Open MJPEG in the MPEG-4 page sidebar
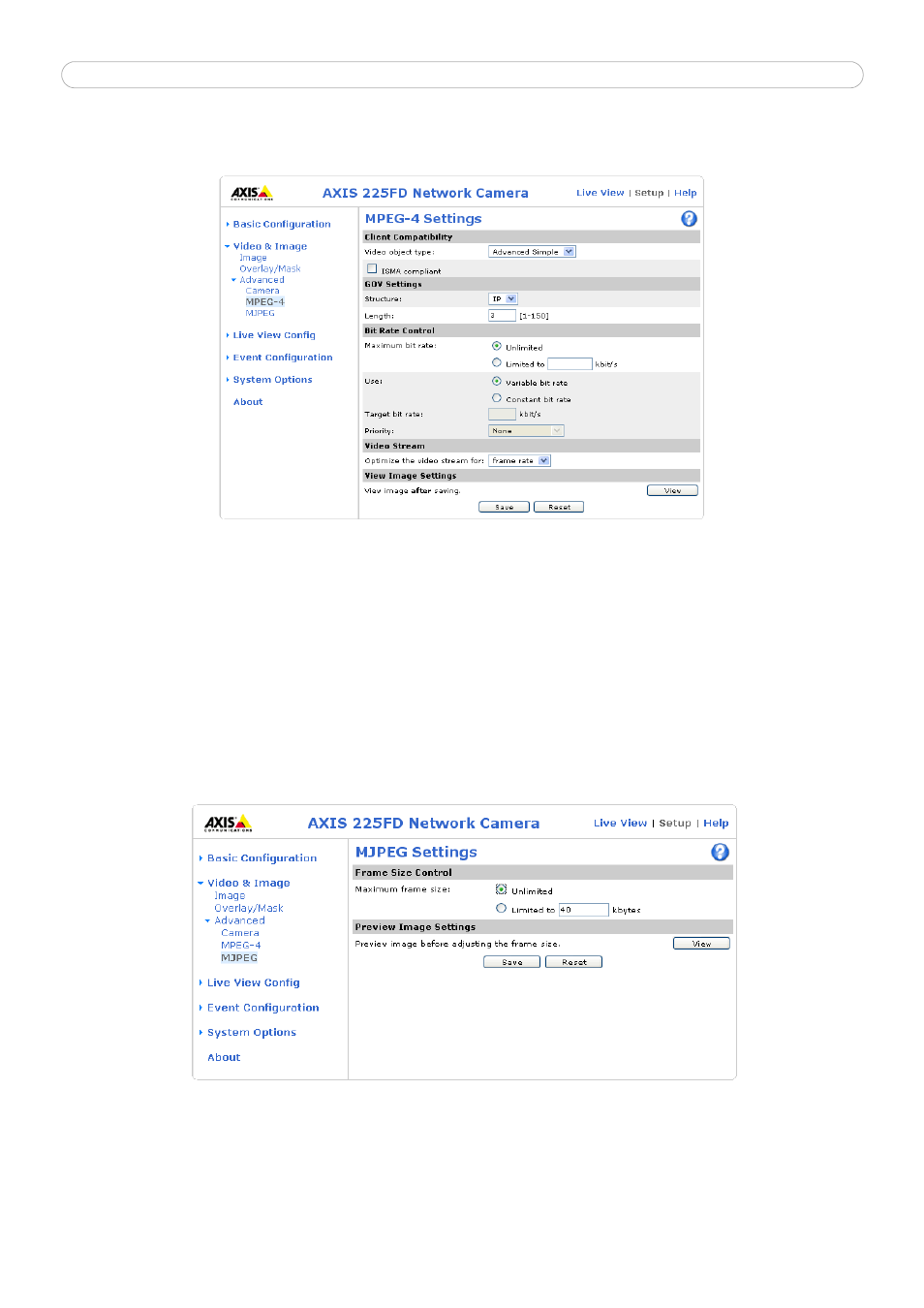 pyautogui.click(x=261, y=313)
